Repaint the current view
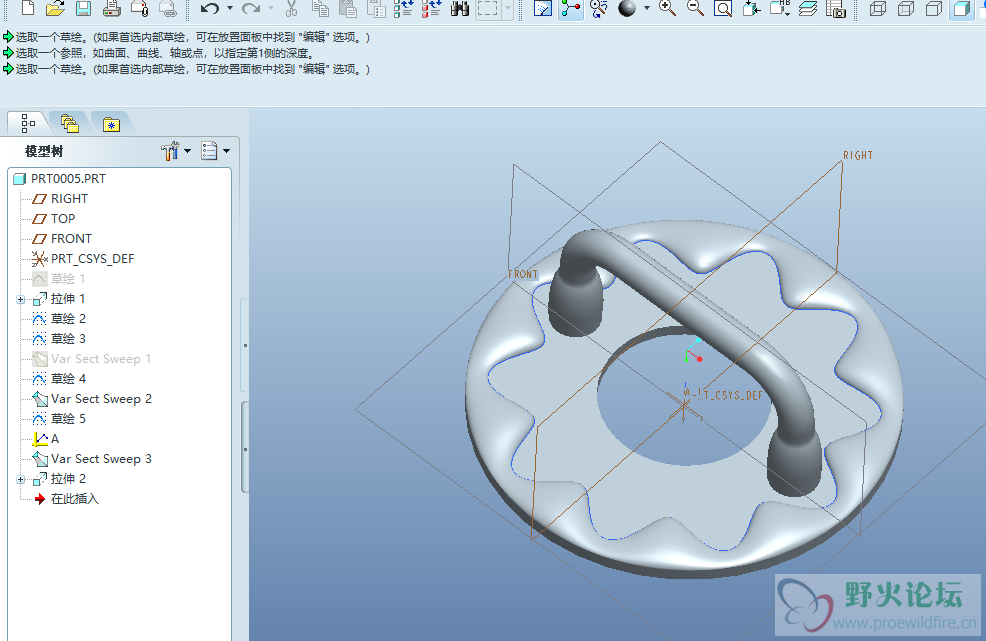The height and width of the screenshot is (641, 986). (542, 8)
